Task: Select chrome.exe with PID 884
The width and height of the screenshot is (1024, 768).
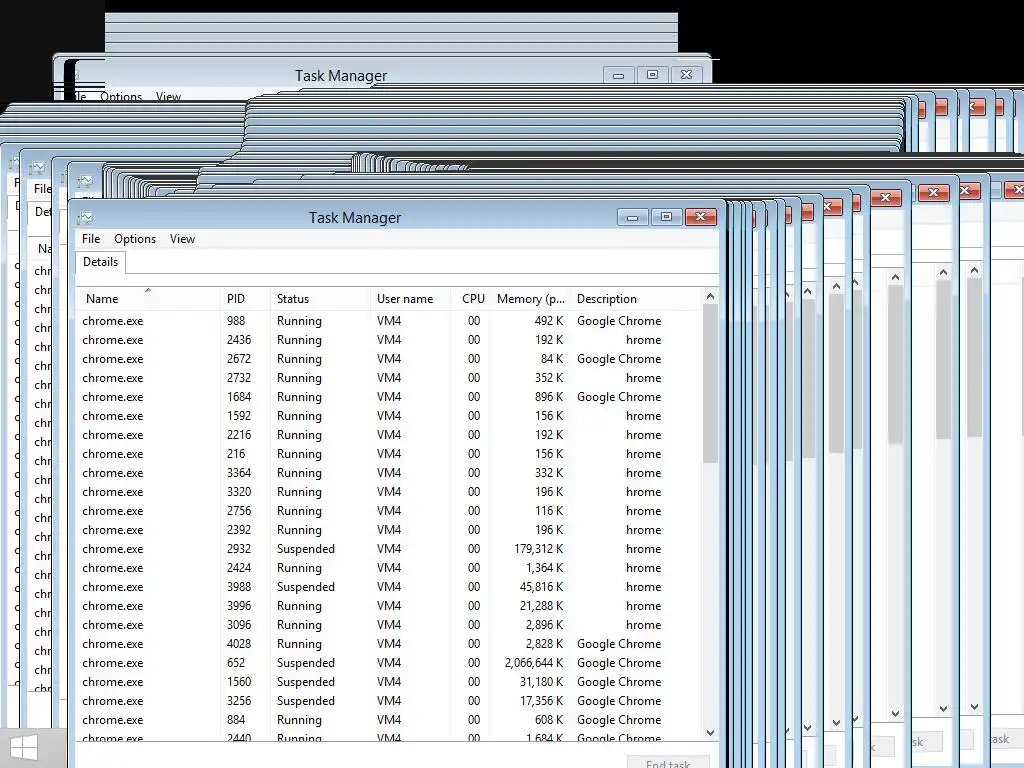Action: click(389, 719)
